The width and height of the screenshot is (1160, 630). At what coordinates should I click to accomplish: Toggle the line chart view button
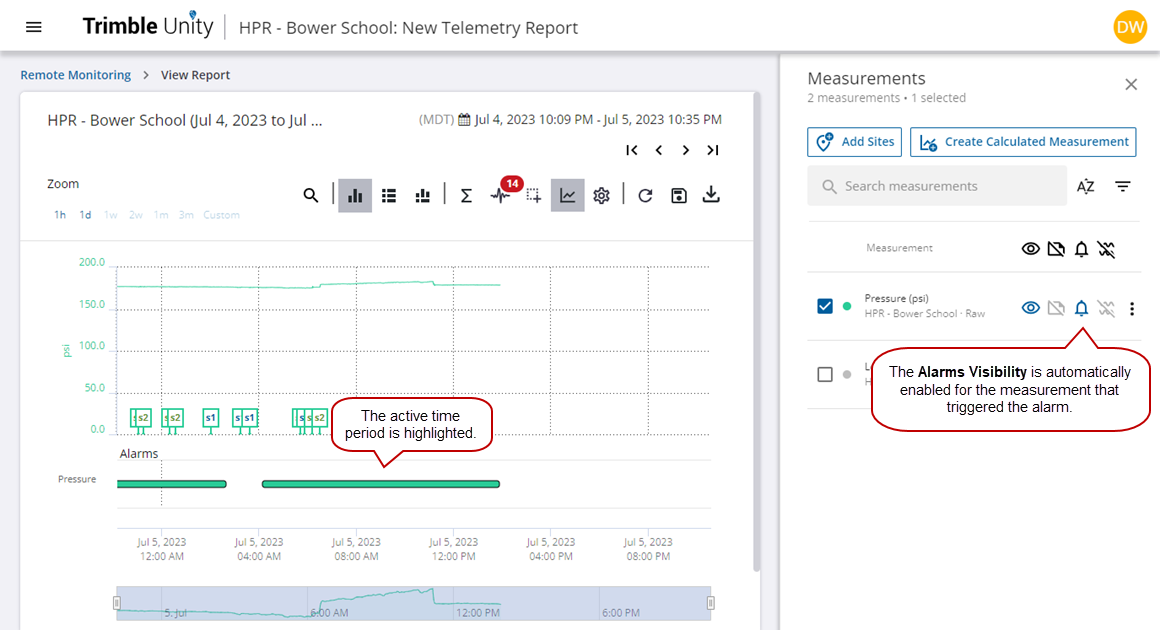(567, 195)
